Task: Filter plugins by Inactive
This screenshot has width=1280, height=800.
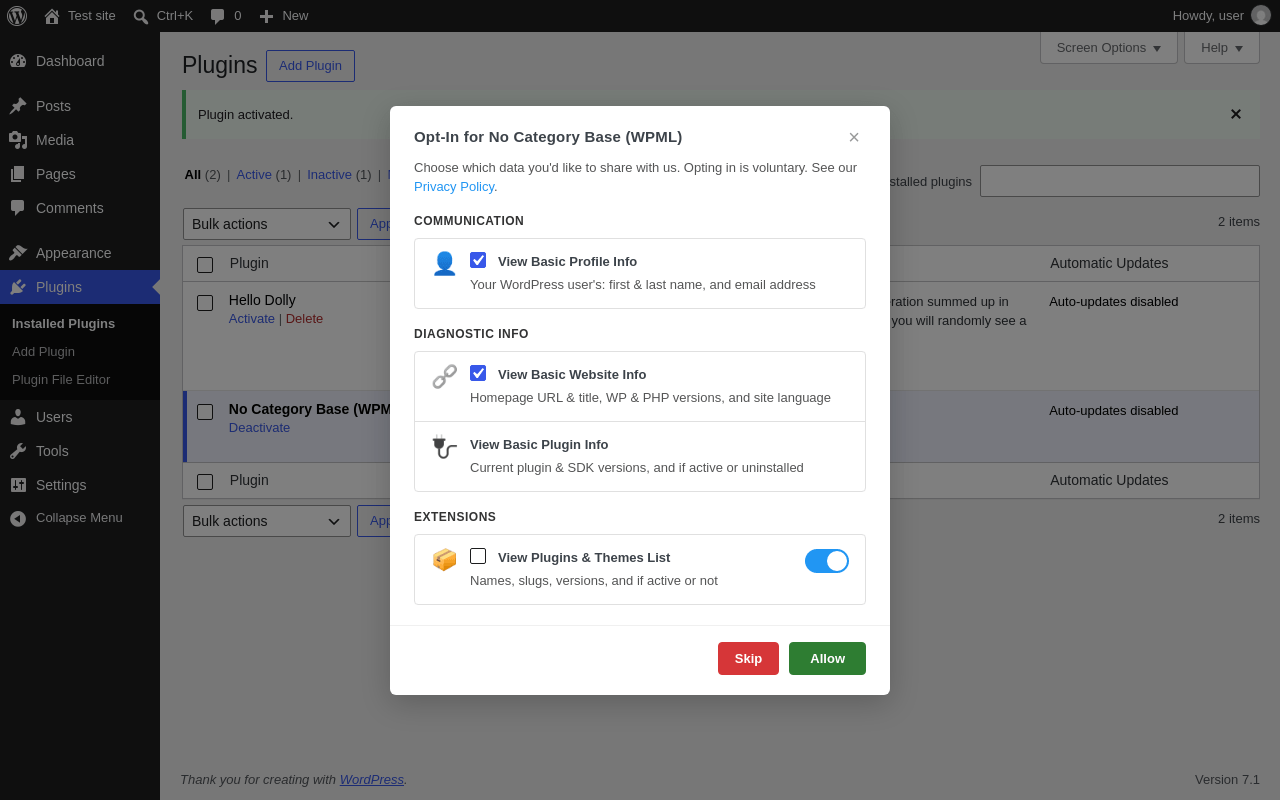Action: [329, 174]
